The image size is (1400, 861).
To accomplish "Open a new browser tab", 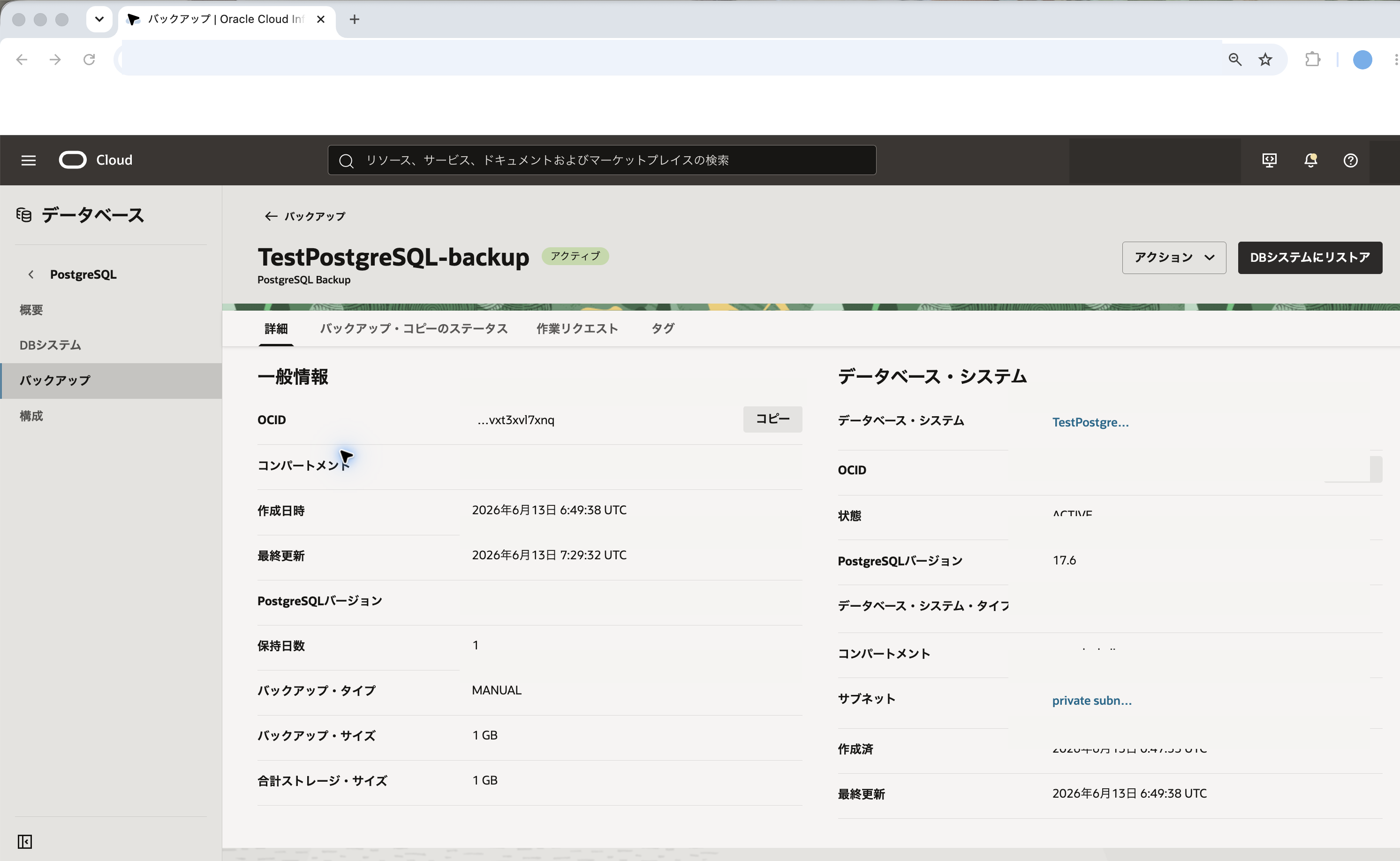I will point(355,19).
